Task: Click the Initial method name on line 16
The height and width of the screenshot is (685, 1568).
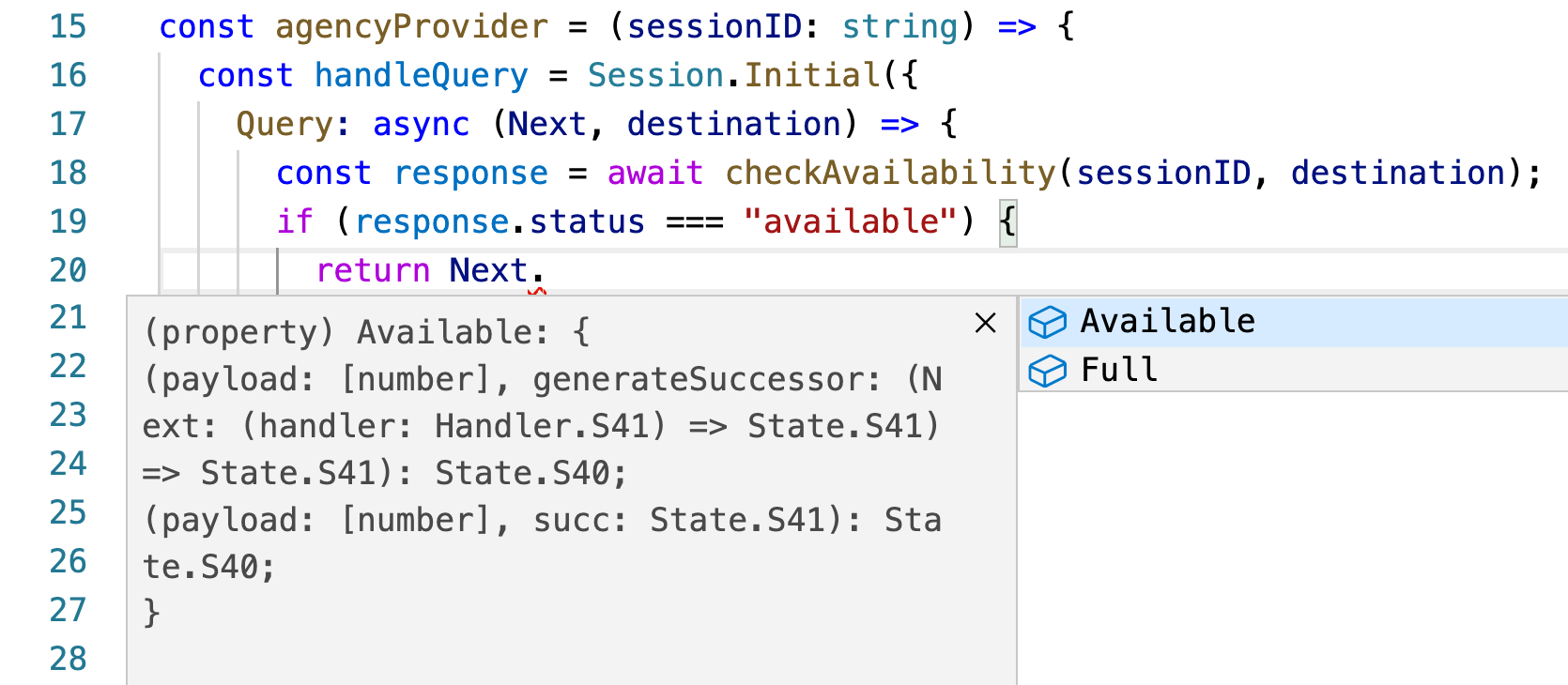Action: 812,75
